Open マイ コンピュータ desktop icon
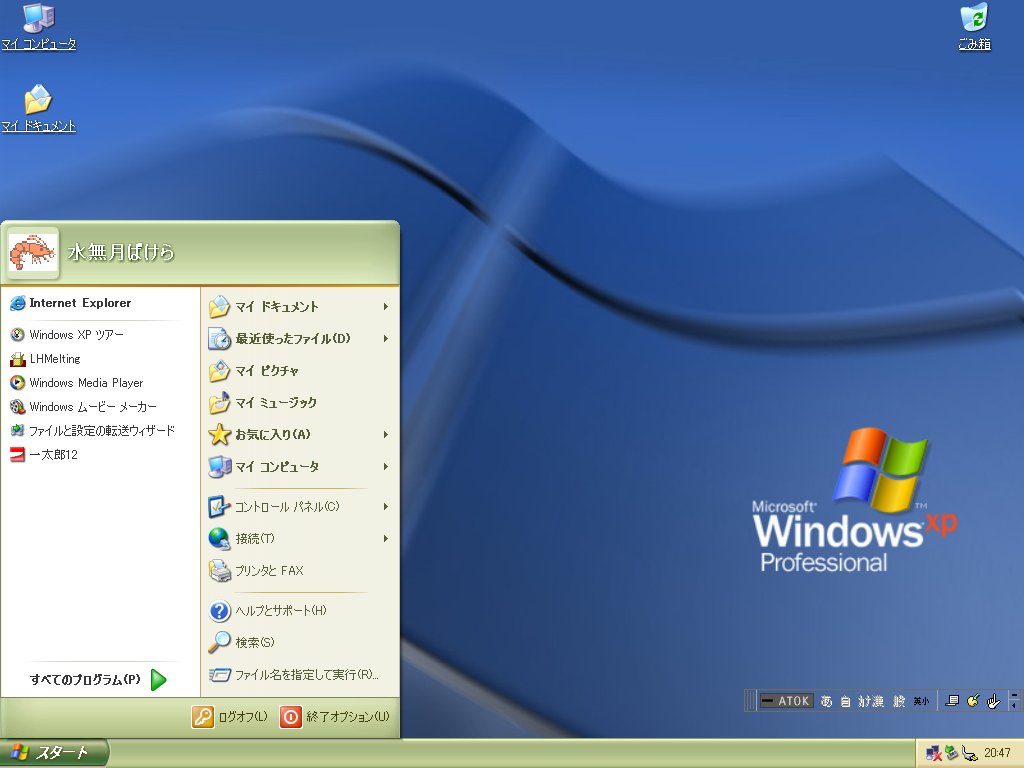Viewport: 1024px width, 768px height. [38, 26]
